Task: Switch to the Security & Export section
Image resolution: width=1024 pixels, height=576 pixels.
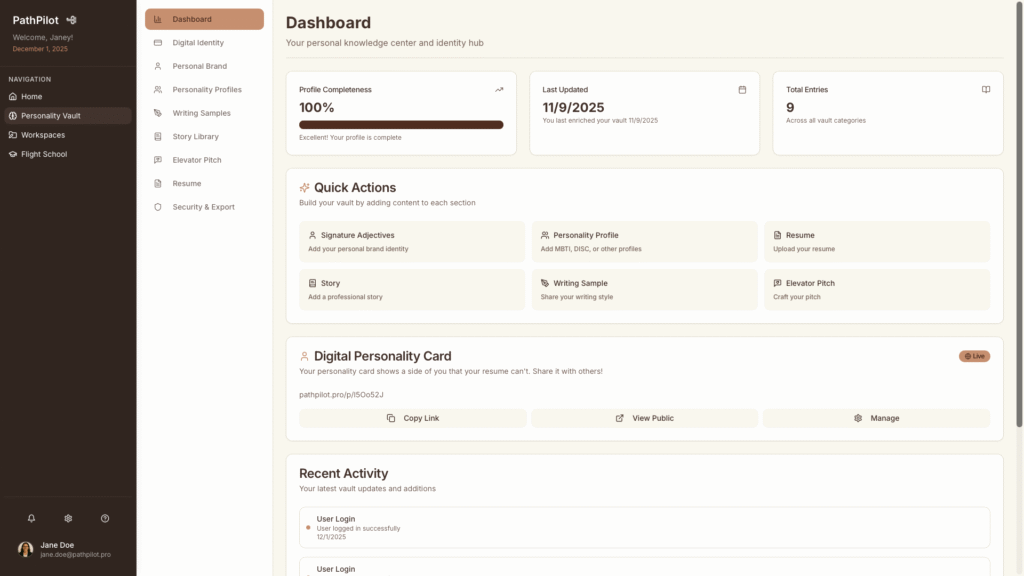Action: [204, 207]
